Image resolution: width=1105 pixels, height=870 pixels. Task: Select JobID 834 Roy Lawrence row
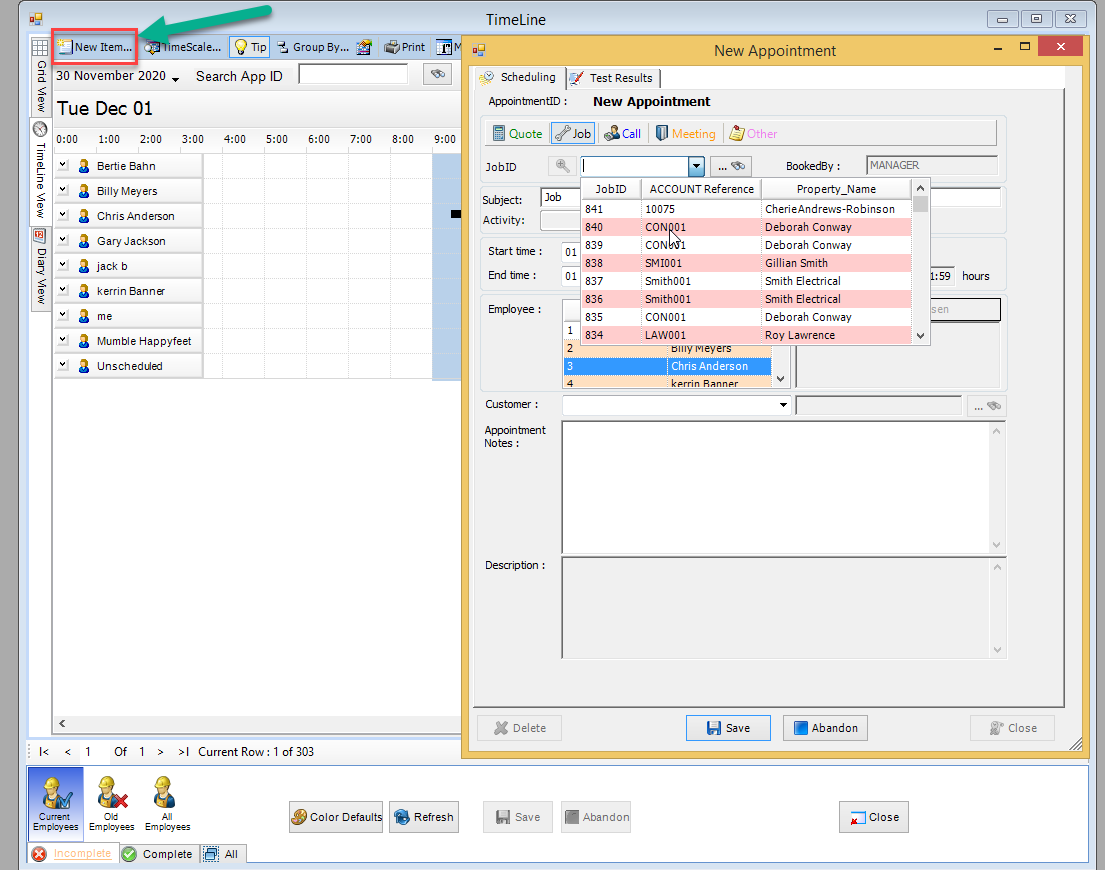click(x=746, y=335)
